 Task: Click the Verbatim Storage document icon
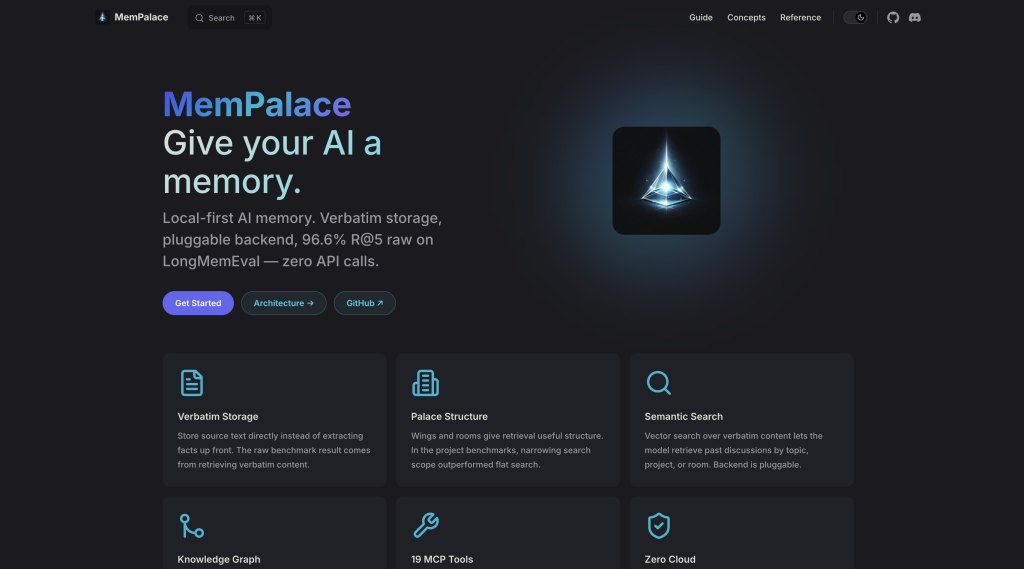coord(191,383)
